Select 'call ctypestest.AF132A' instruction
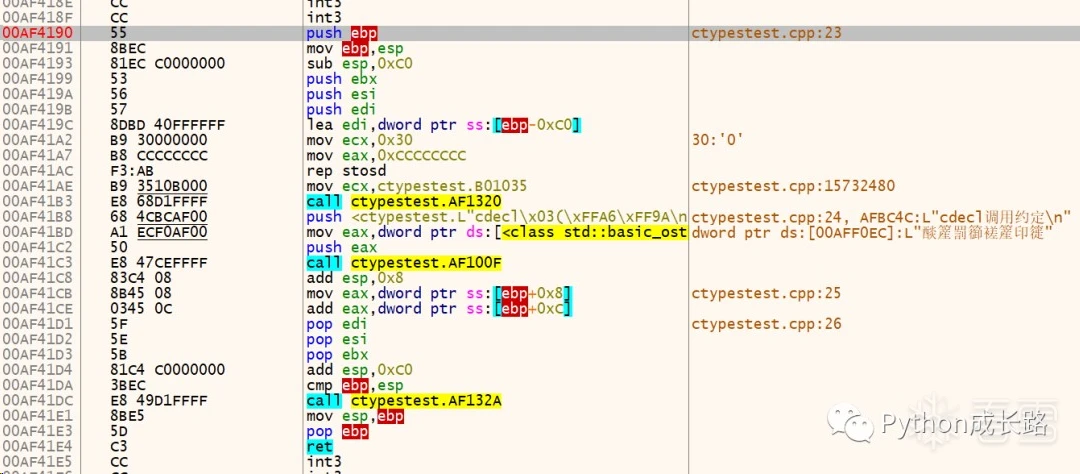Viewport: 1080px width, 474px height. click(404, 401)
